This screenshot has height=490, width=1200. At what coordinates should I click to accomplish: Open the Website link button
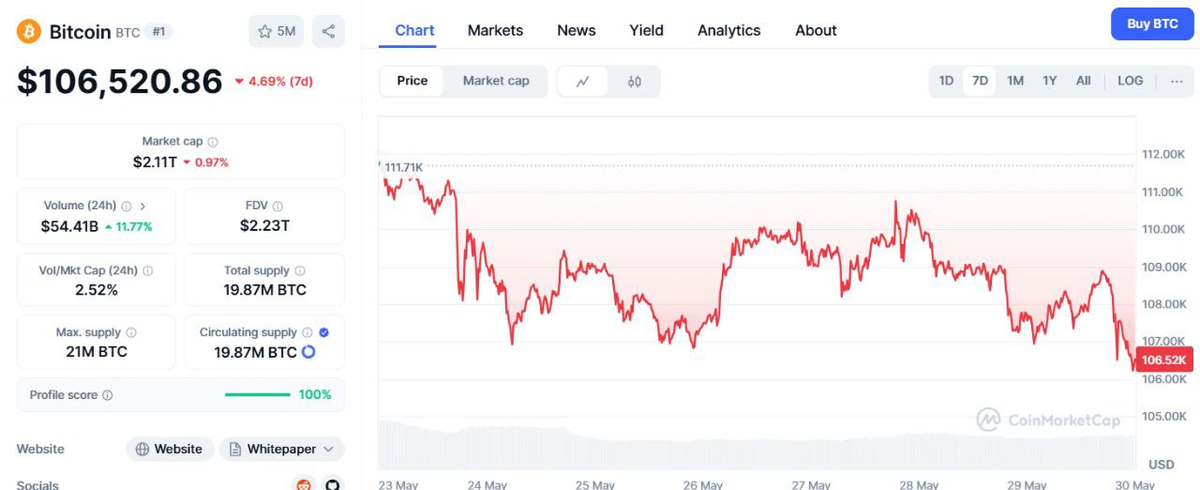[168, 449]
